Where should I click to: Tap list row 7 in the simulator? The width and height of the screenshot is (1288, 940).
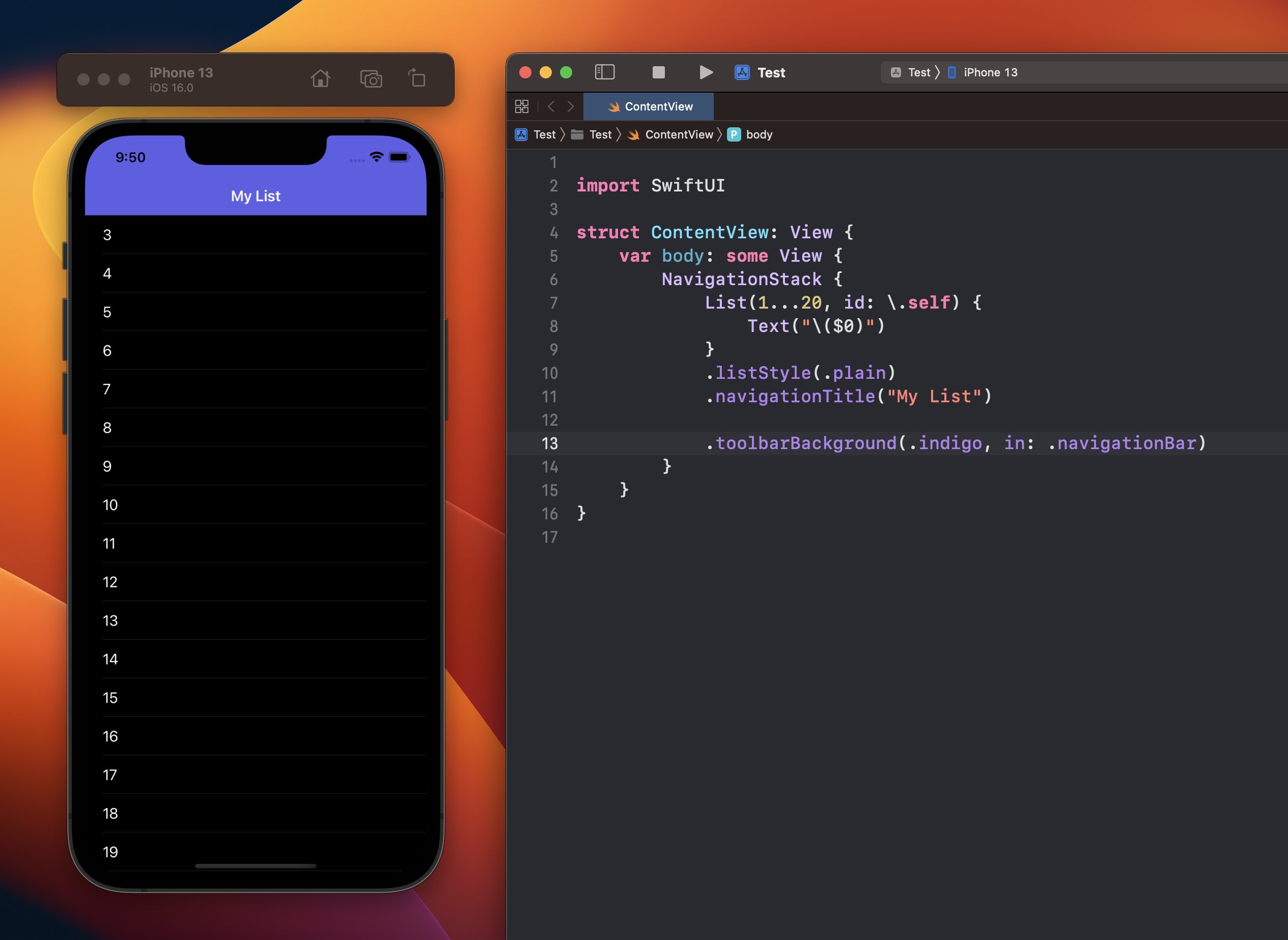point(256,389)
